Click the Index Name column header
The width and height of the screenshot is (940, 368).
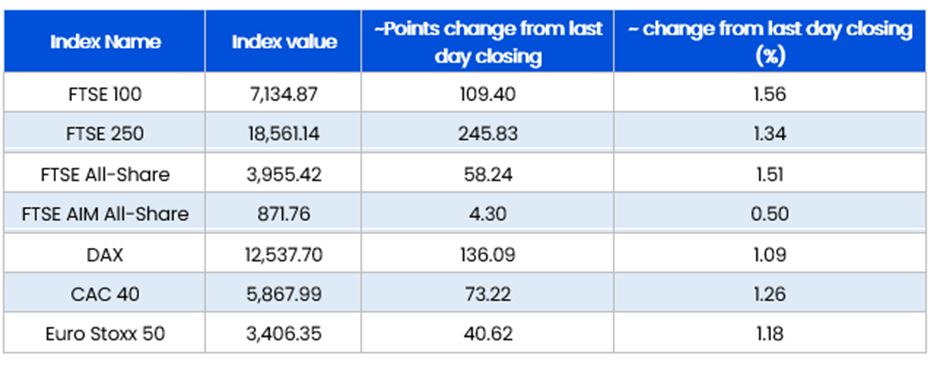(105, 42)
